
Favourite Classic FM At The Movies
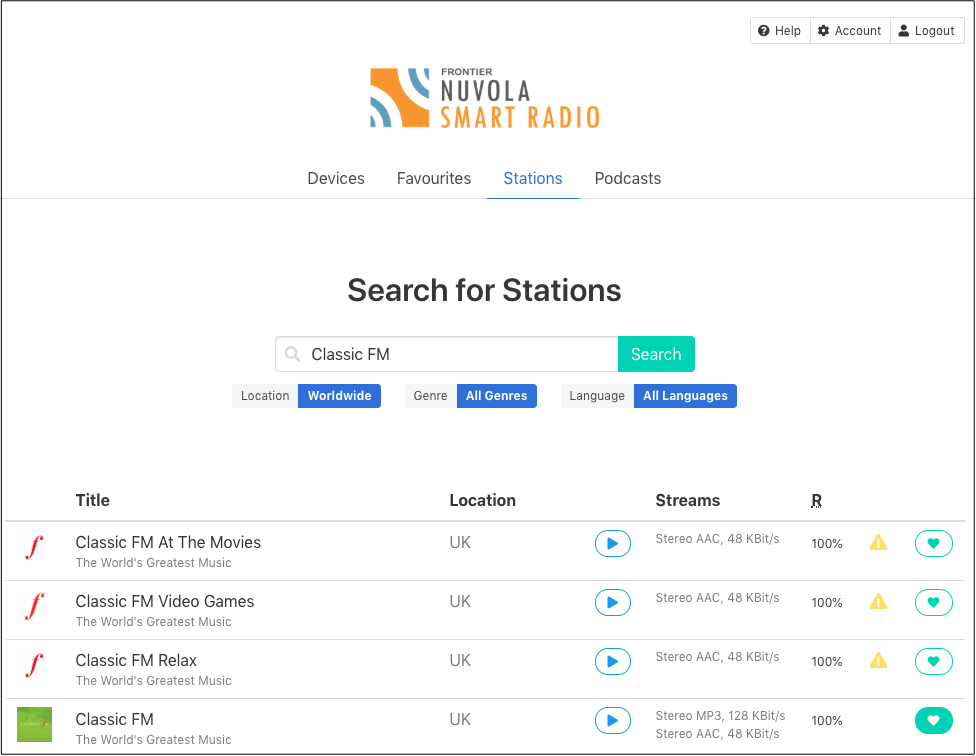933,543
